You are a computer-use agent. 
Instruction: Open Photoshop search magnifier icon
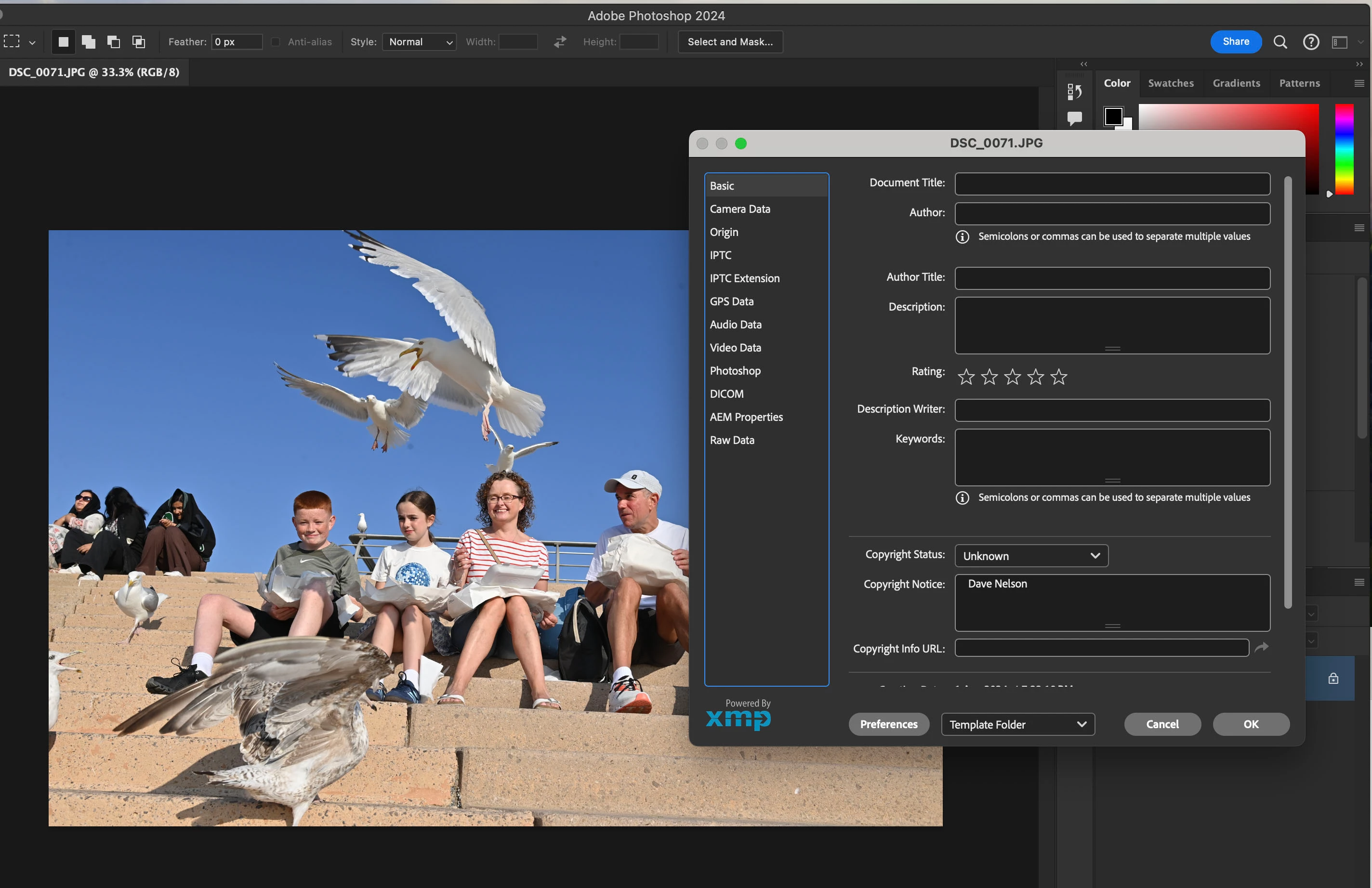click(x=1280, y=41)
